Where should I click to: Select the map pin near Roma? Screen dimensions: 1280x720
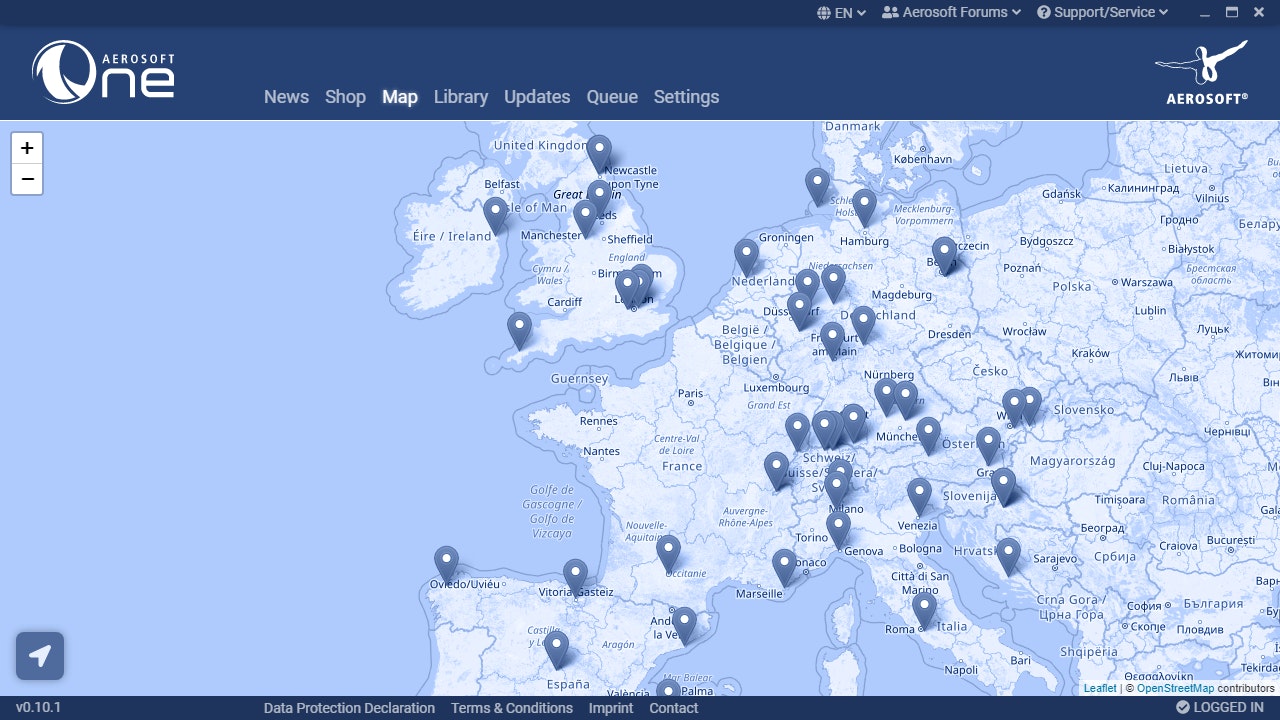tap(924, 607)
